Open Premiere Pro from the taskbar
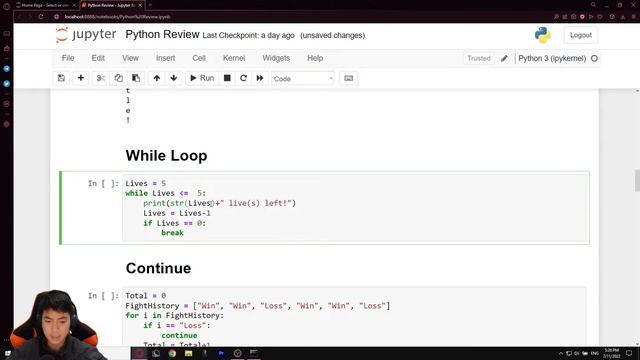640x360 pixels. pos(221,353)
